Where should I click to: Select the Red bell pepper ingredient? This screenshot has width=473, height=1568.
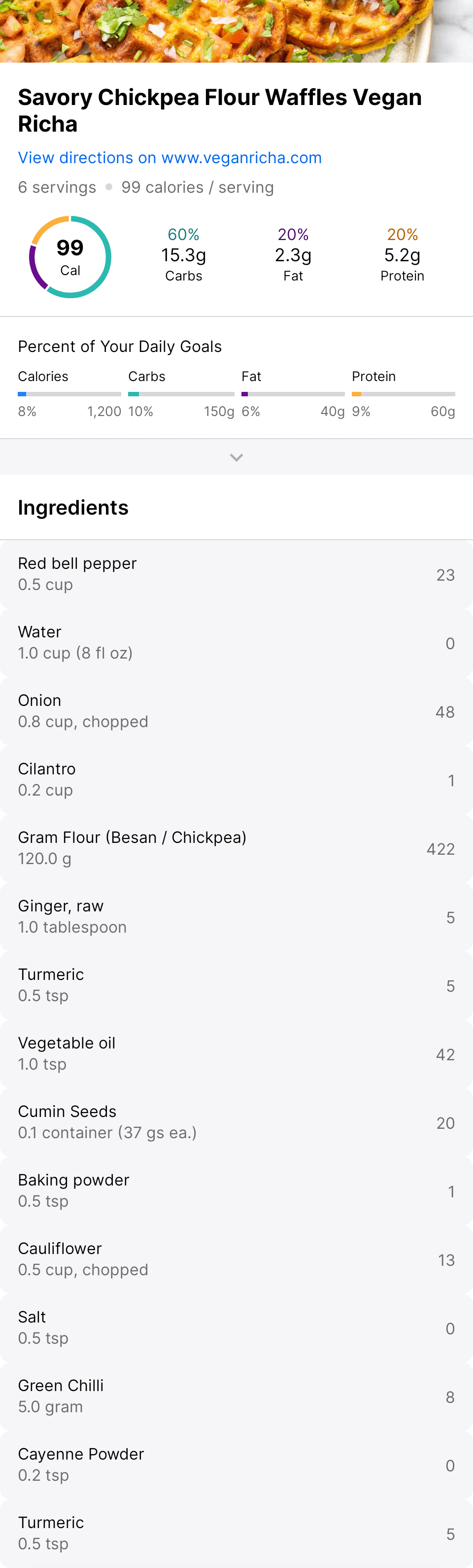pyautogui.click(x=236, y=574)
